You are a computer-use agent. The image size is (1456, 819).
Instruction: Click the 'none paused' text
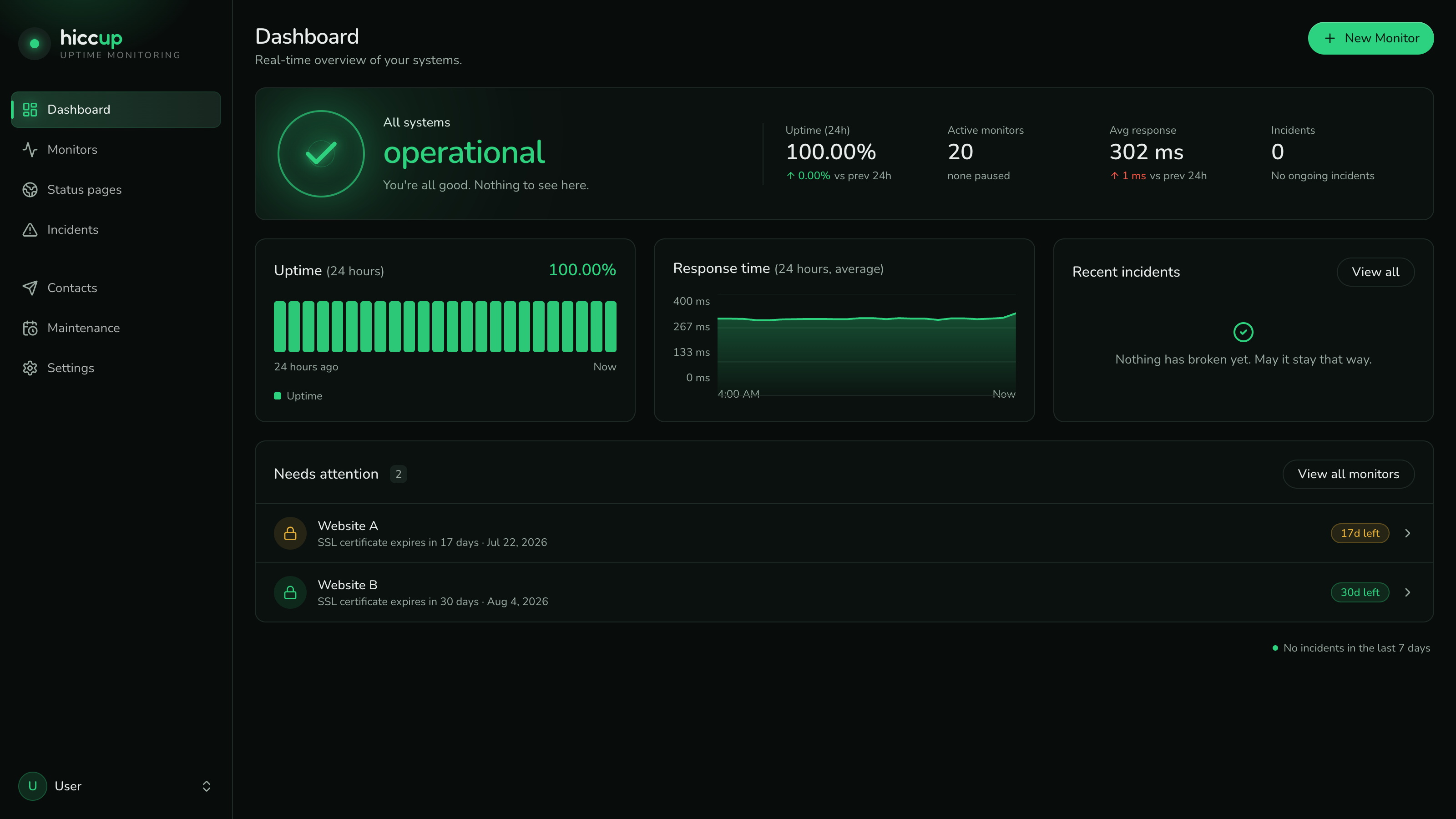978,176
